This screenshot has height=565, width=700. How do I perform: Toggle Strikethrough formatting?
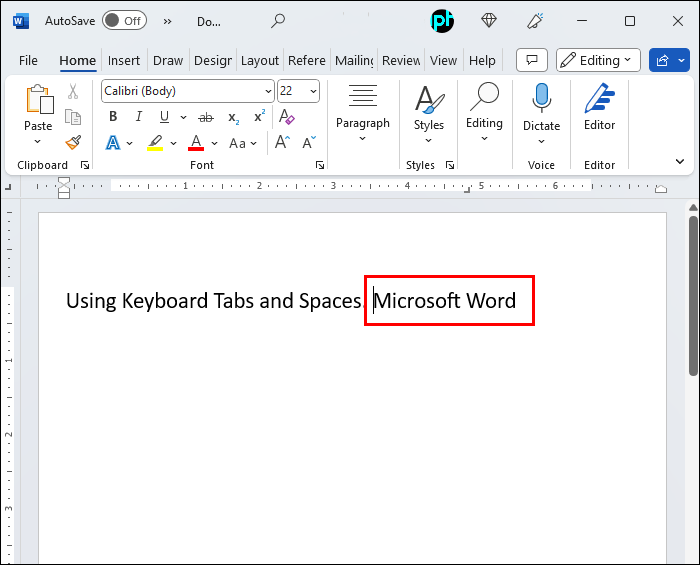(x=206, y=117)
